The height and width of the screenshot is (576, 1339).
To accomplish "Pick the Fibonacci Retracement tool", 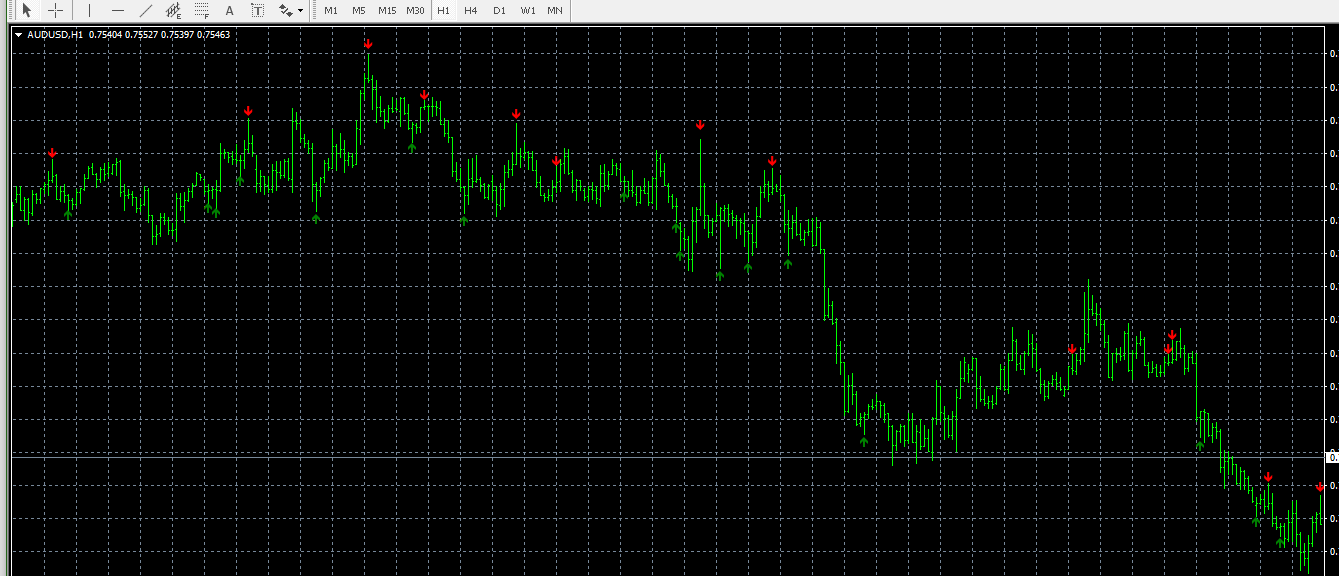I will tap(201, 10).
